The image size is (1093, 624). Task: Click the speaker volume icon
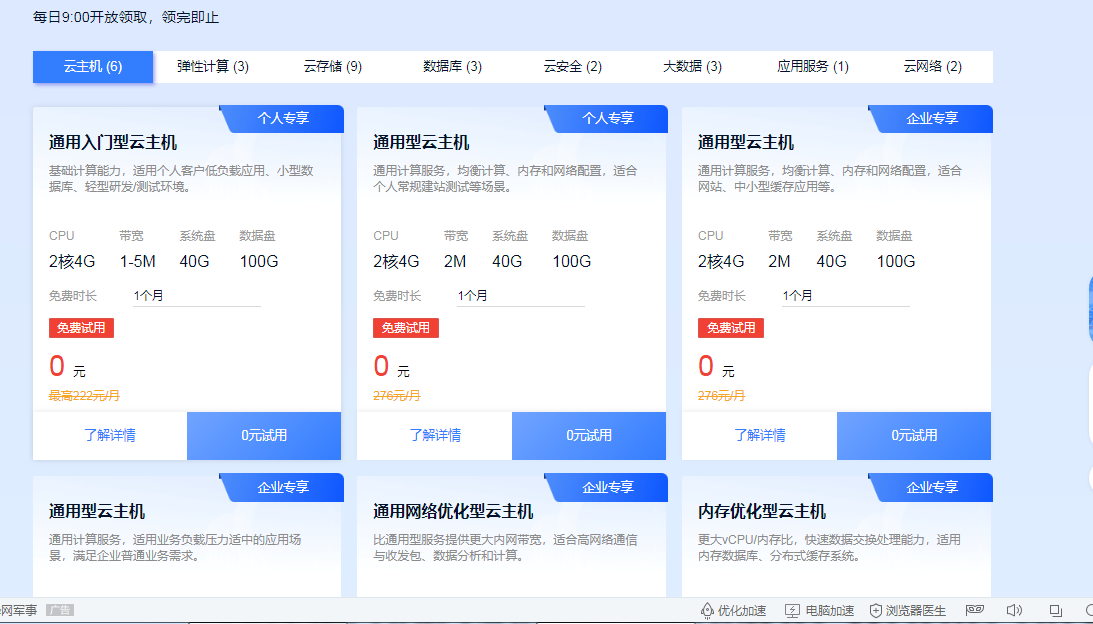[1013, 610]
